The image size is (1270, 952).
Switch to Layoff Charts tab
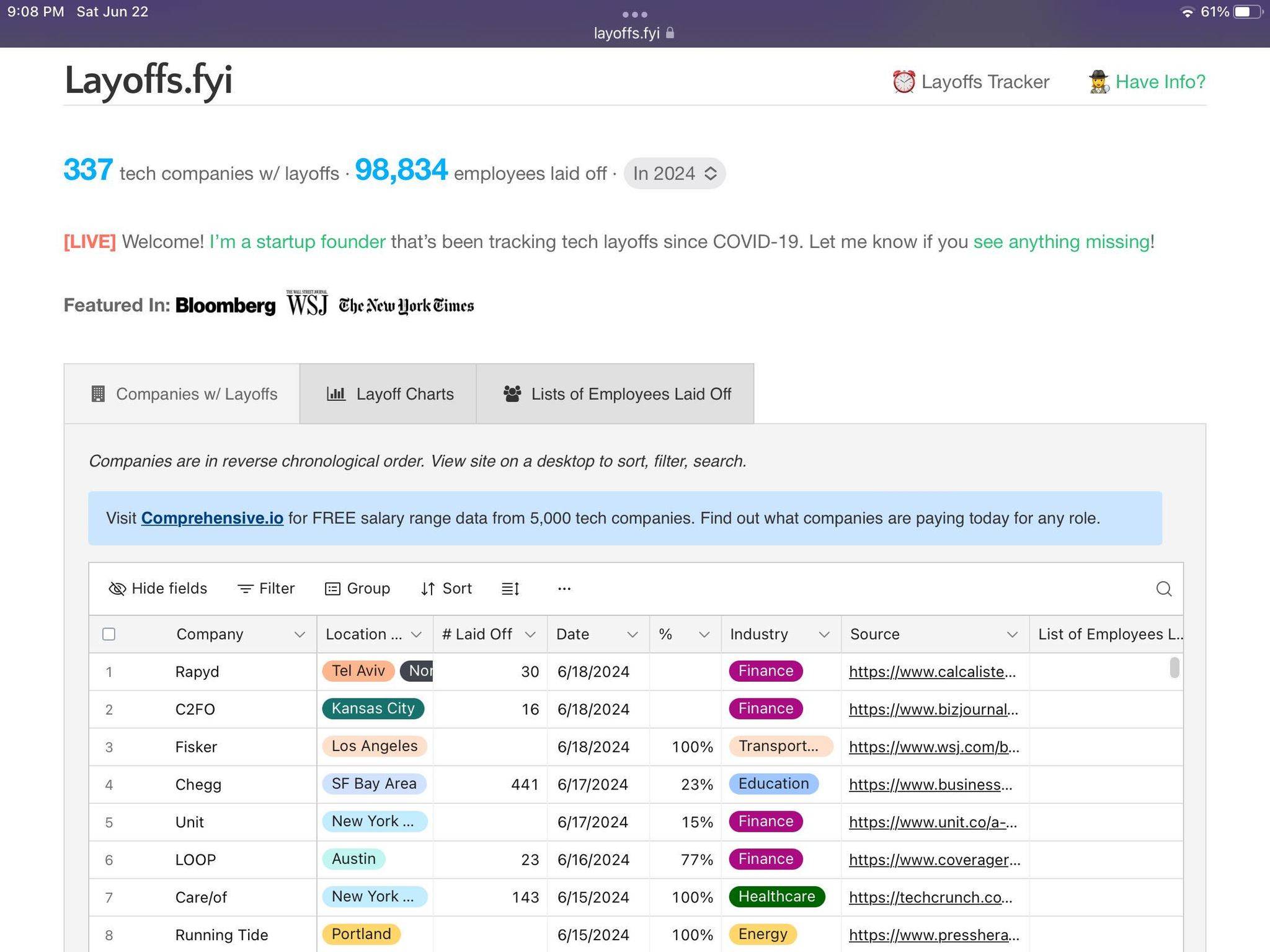[388, 394]
